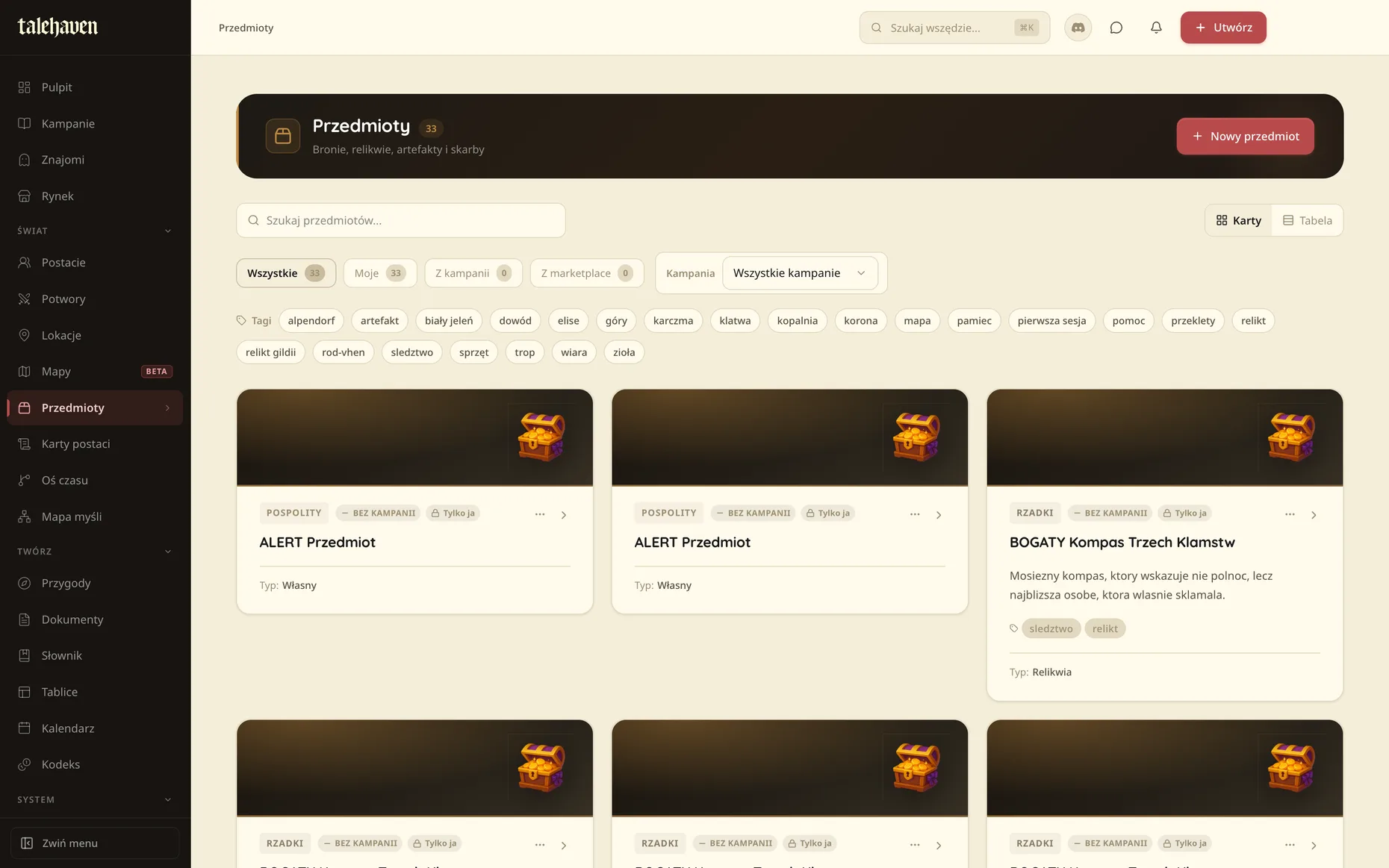Switch to Karty view
Image resolution: width=1389 pixels, height=868 pixels.
pos(1239,220)
